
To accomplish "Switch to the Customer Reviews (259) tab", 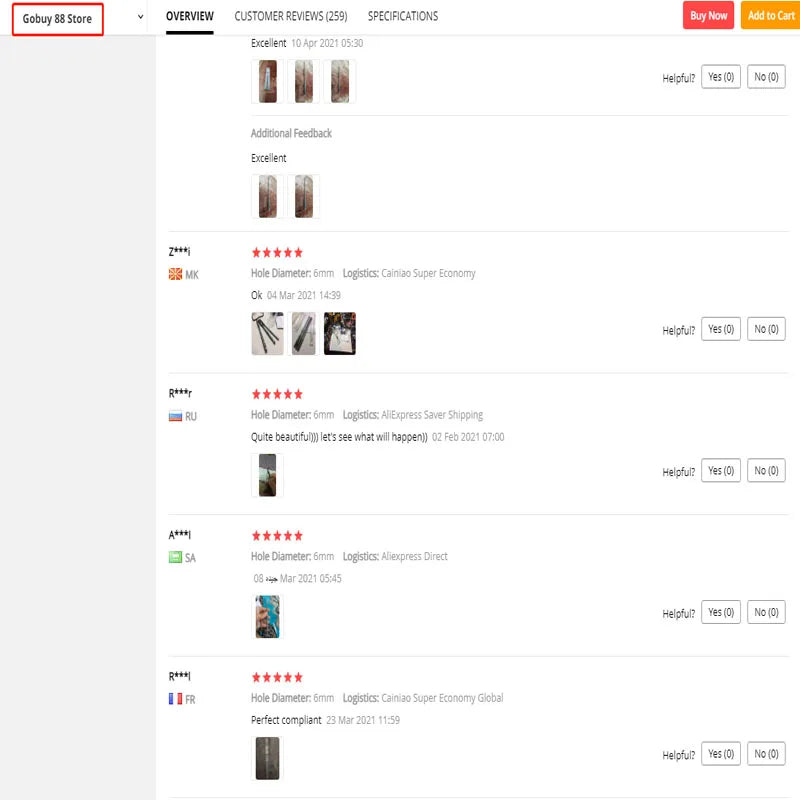I will [x=291, y=16].
